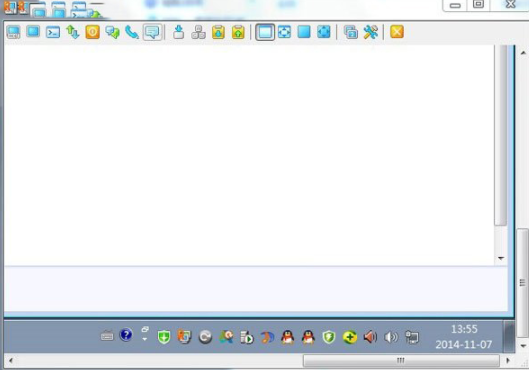Screen dimensions: 529x370
Task: Expand hidden tray icons arrow
Action: click(145, 334)
